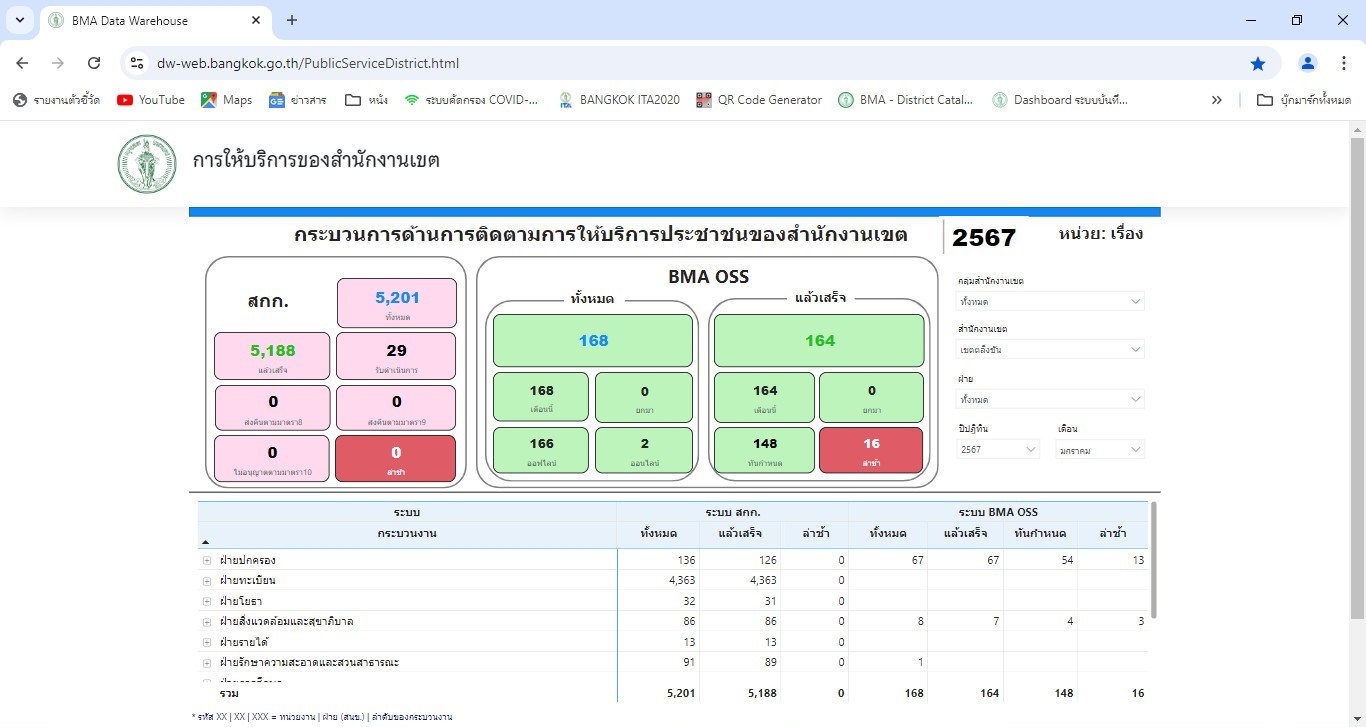The width and height of the screenshot is (1366, 727).
Task: Open the เดือน dropdown showing มกราคม
Action: click(x=1100, y=450)
